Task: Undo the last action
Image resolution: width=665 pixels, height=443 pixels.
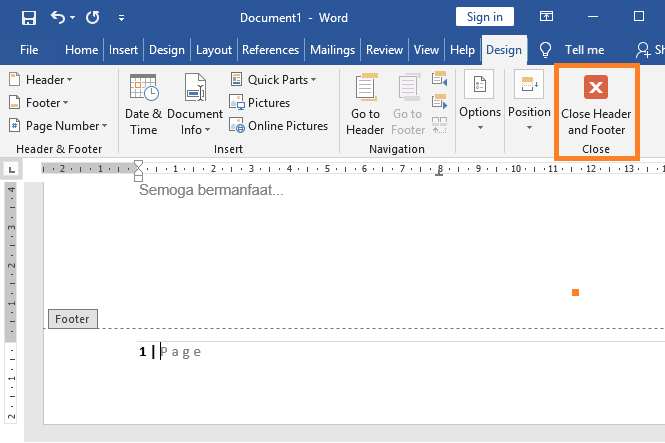Action: pyautogui.click(x=58, y=17)
